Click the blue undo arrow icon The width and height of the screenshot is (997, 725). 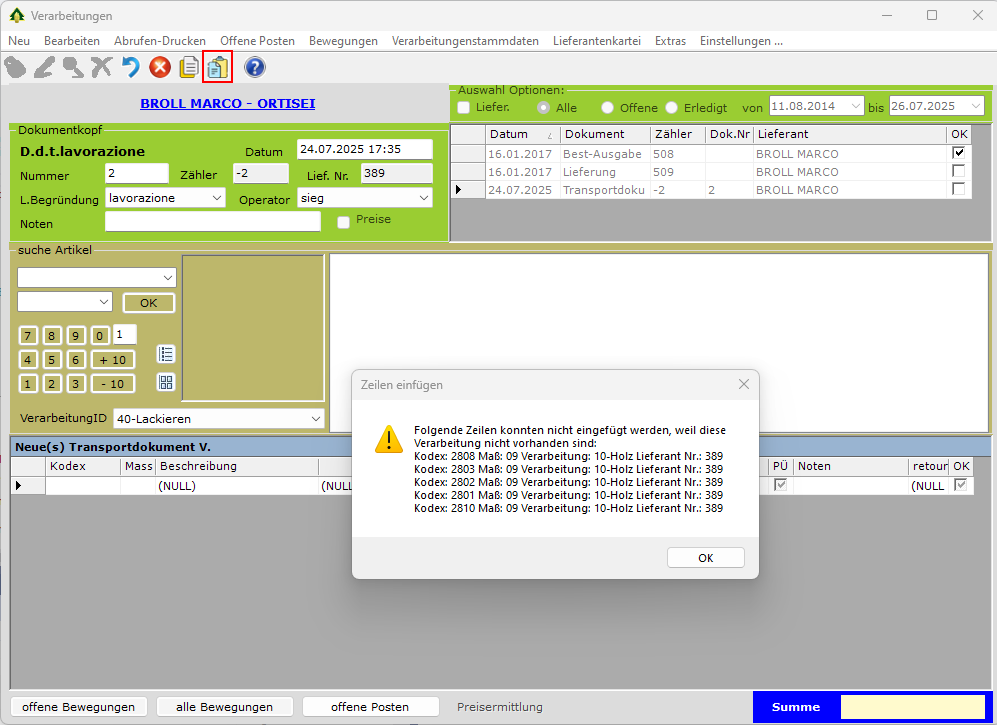(131, 67)
